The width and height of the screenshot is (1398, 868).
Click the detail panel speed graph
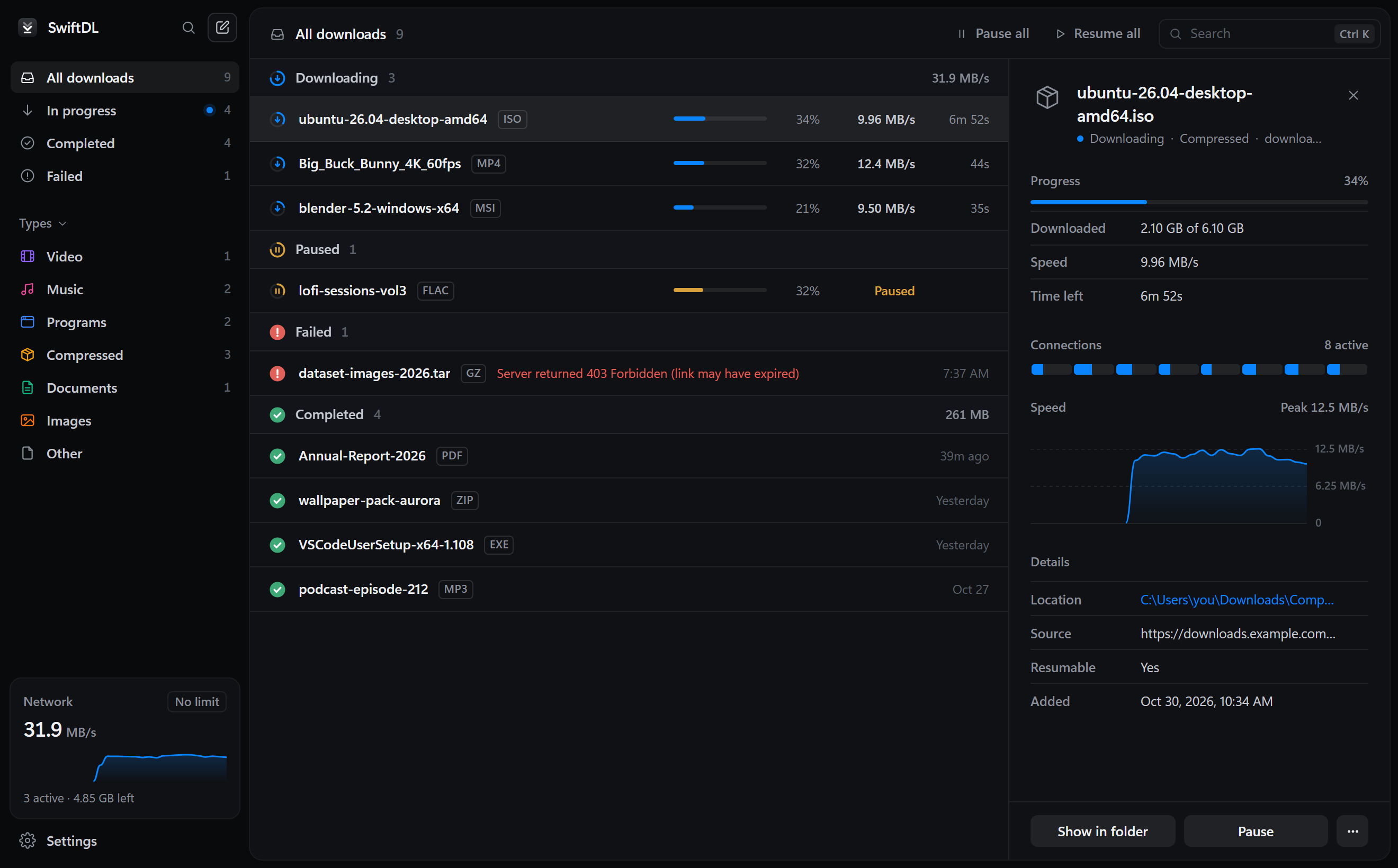coord(1168,486)
